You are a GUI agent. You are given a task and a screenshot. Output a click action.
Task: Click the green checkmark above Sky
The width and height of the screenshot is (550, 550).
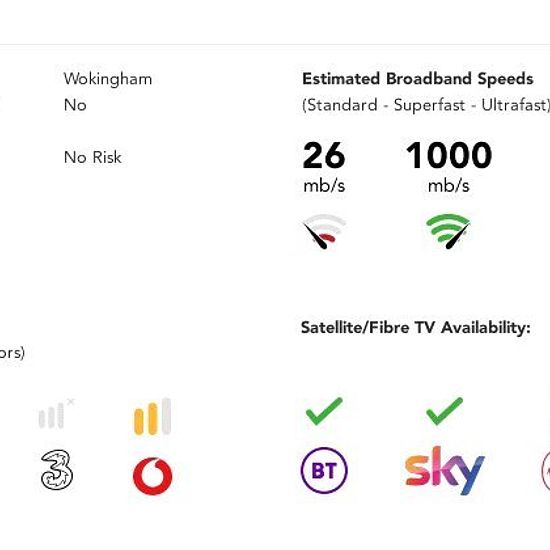444,411
